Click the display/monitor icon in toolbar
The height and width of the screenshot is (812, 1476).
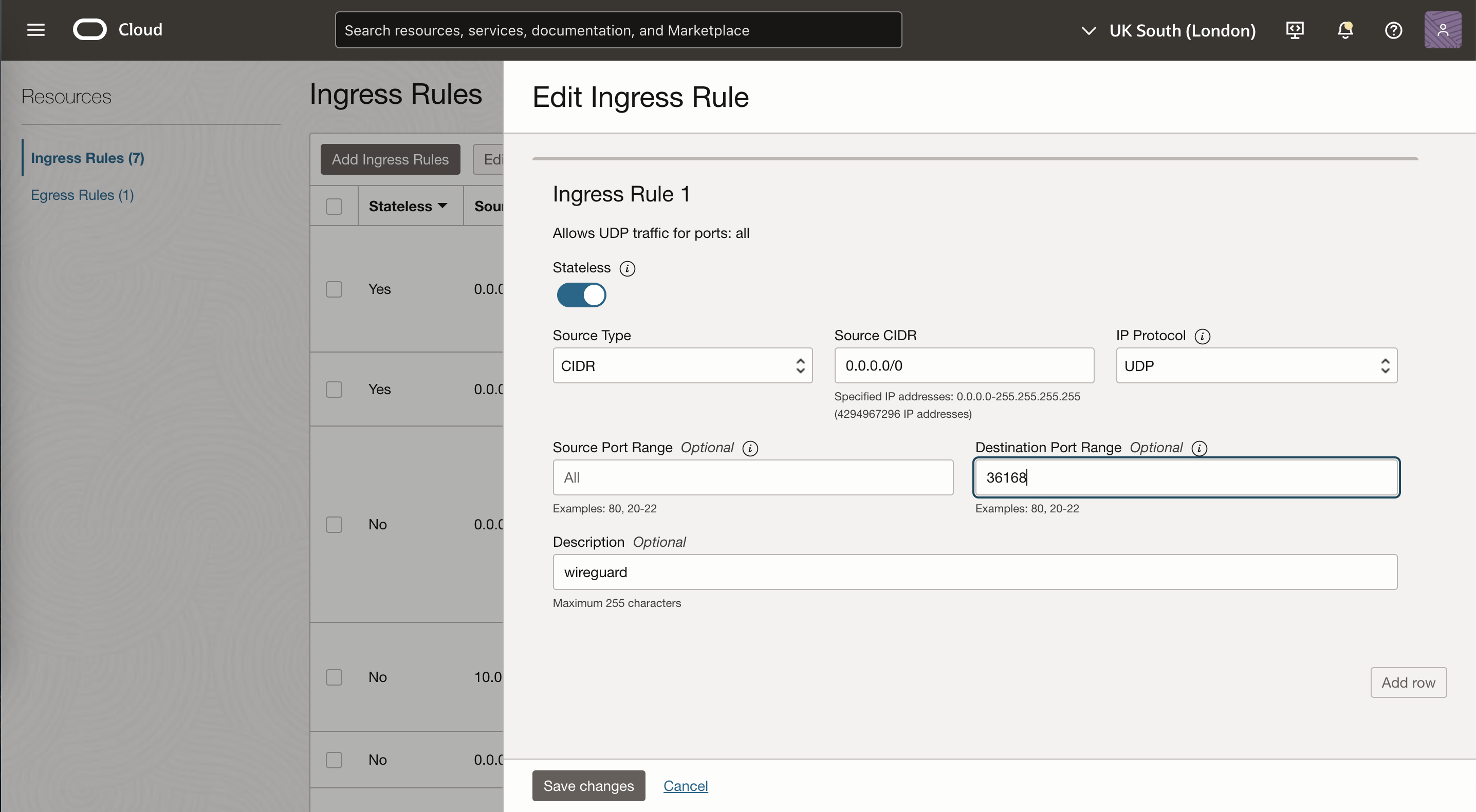coord(1295,29)
